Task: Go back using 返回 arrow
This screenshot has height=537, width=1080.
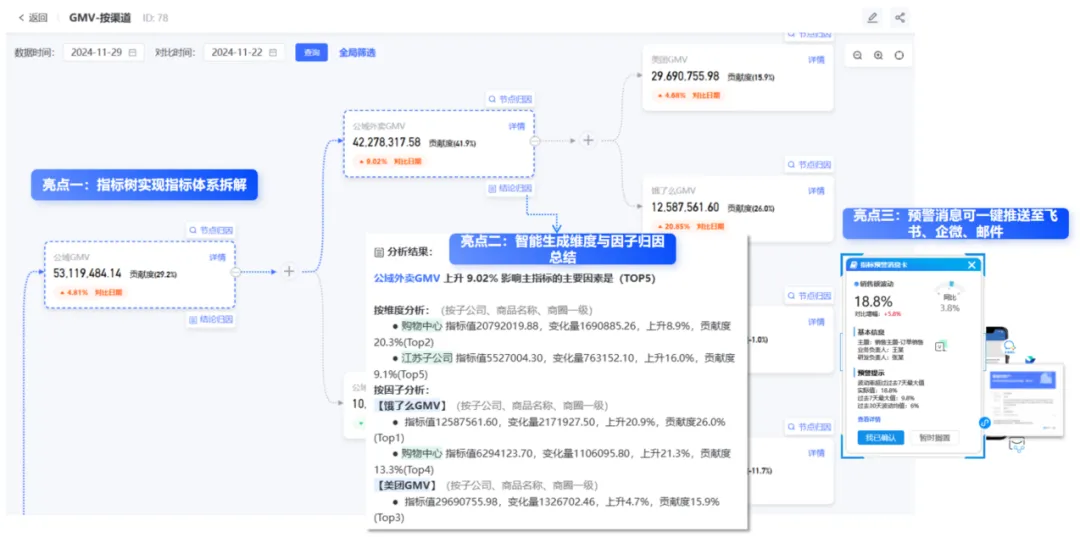Action: point(33,18)
